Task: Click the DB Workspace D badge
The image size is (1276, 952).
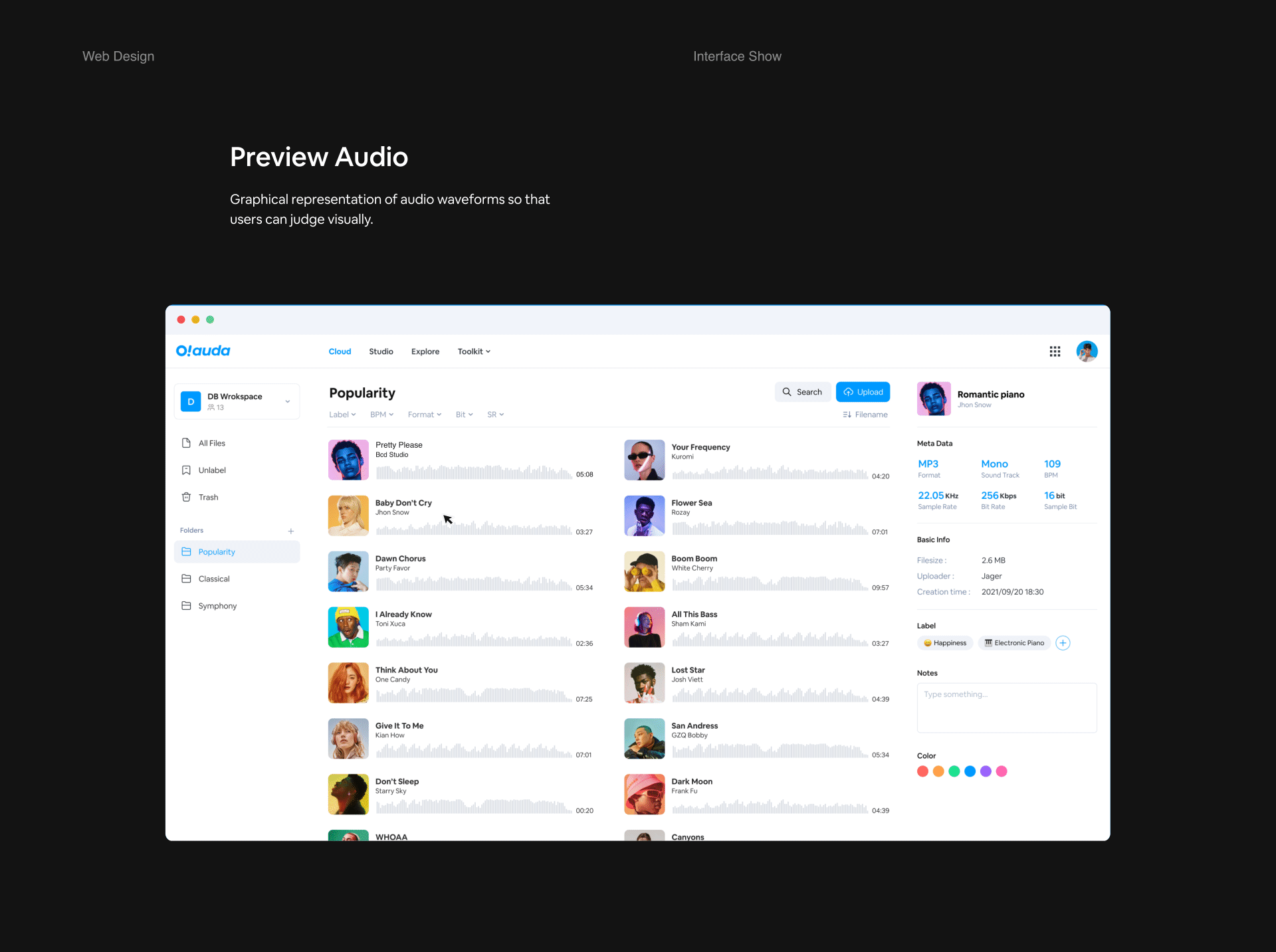Action: click(191, 401)
